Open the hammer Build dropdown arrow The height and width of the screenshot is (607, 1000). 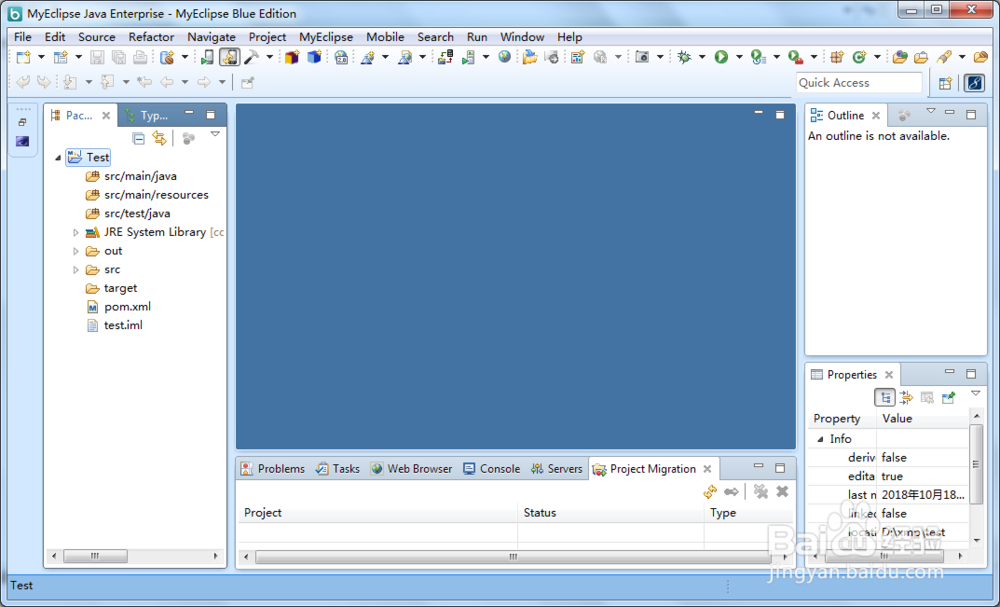[x=269, y=57]
